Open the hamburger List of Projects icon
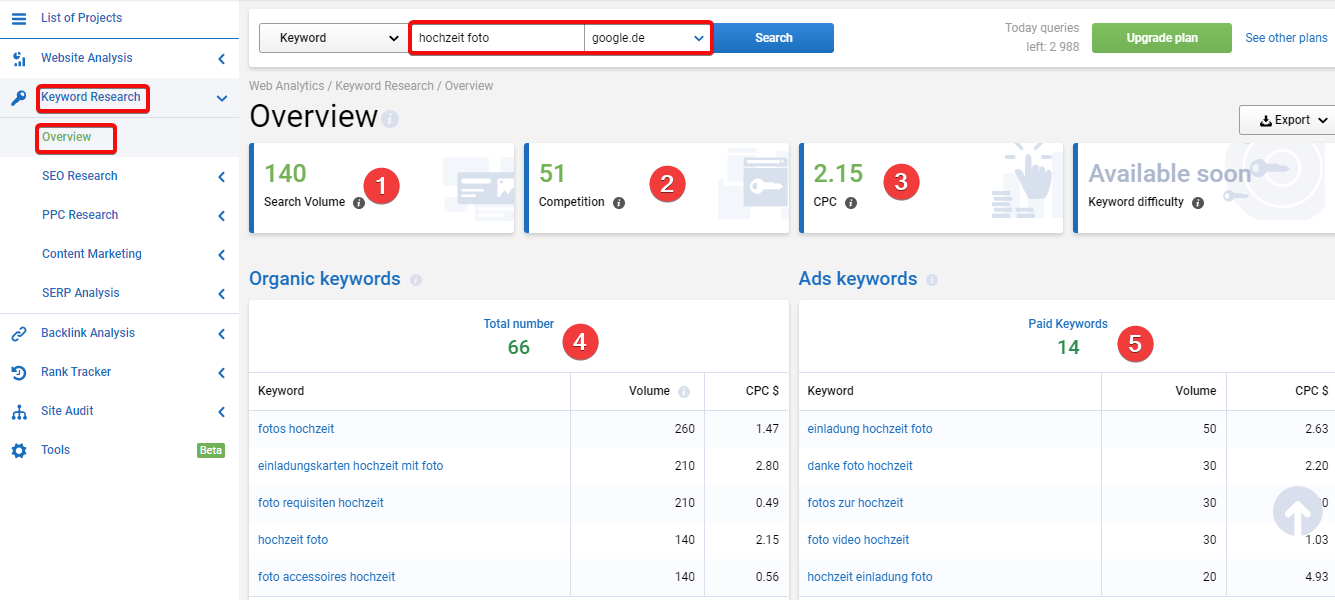 point(19,18)
